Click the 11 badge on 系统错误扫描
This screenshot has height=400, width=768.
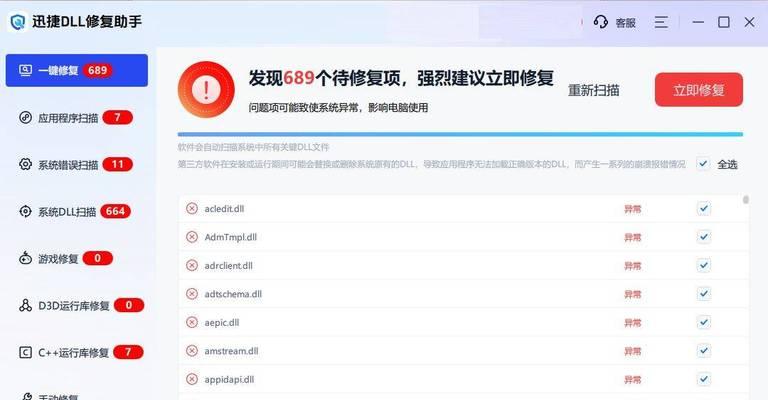(118, 165)
